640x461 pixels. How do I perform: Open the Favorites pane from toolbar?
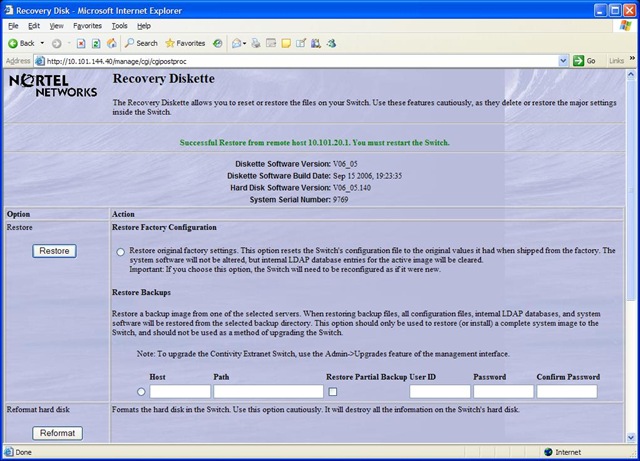pos(185,43)
